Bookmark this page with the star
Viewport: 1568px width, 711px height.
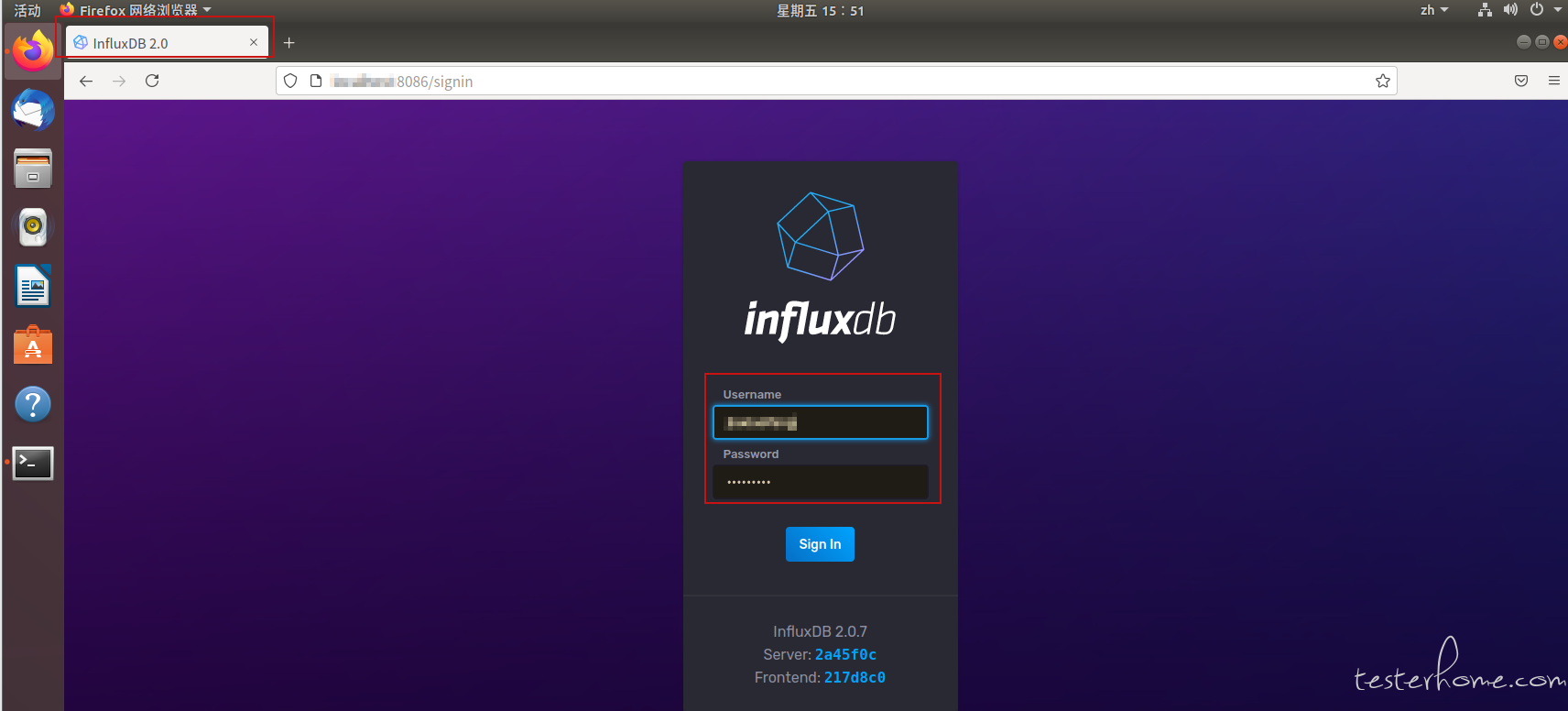(x=1383, y=81)
